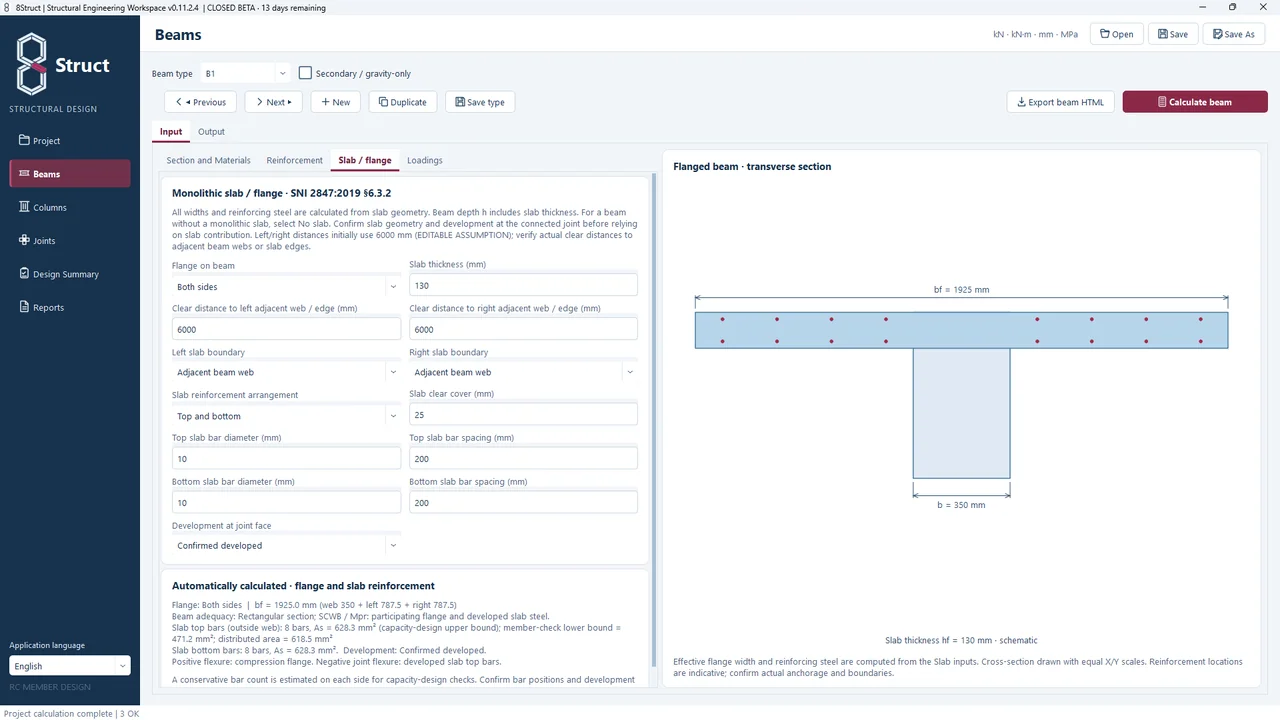Open the Reinforcement tab

pos(295,160)
